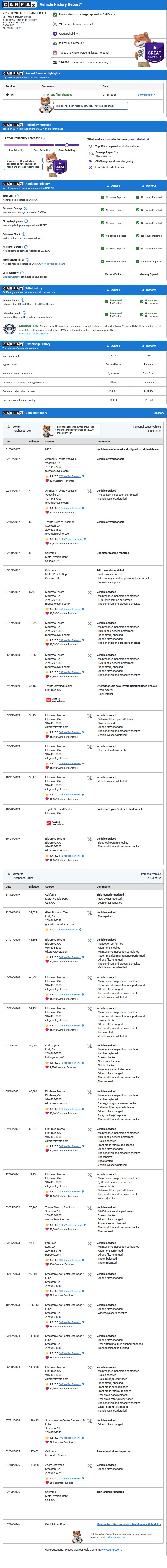Select Owner 1 header in Additional History

113,186
